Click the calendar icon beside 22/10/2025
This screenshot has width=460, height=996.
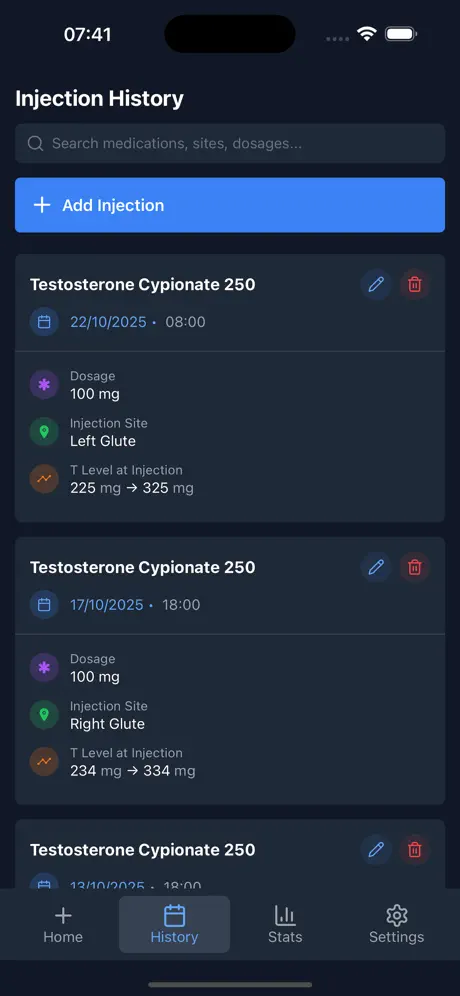point(44,321)
